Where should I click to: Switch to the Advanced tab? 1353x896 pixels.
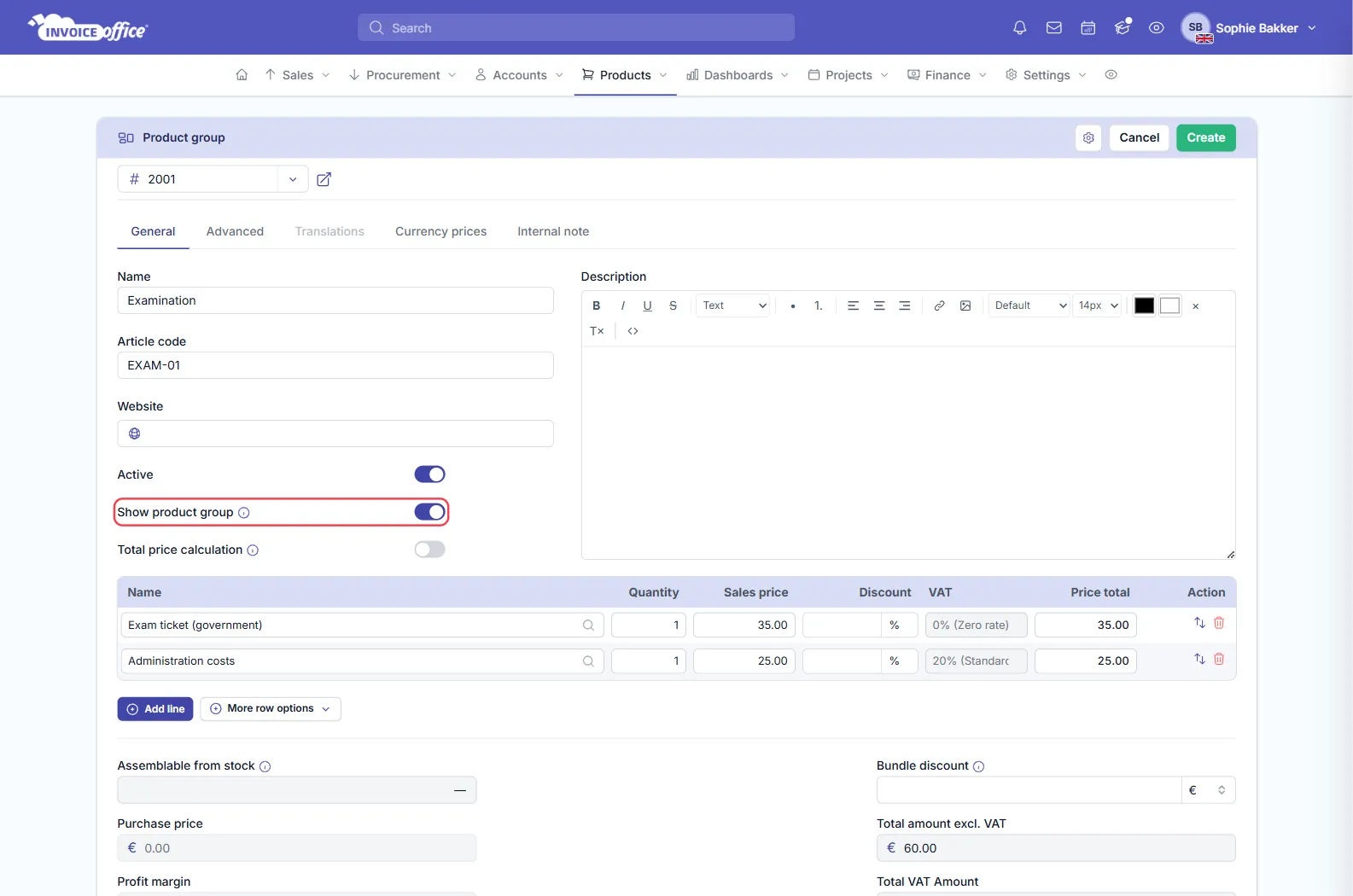pos(235,231)
